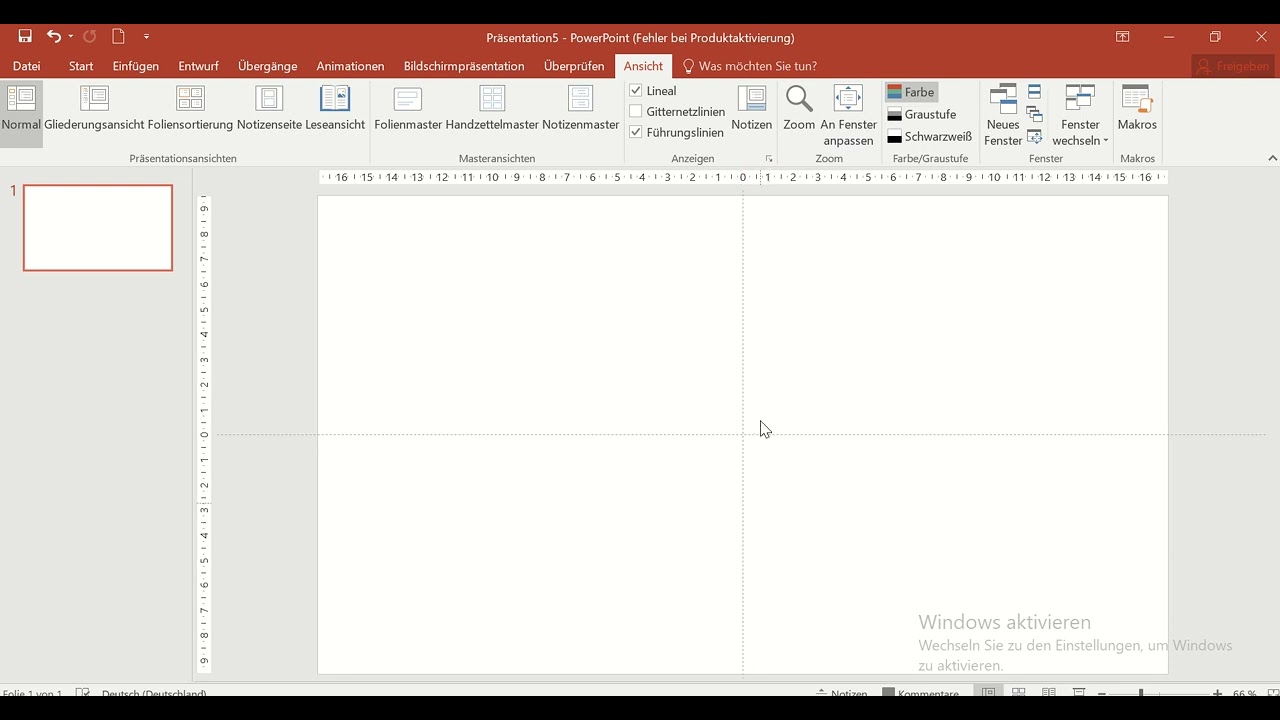1280x720 pixels.
Task: Switch to the Start tab
Action: click(81, 66)
